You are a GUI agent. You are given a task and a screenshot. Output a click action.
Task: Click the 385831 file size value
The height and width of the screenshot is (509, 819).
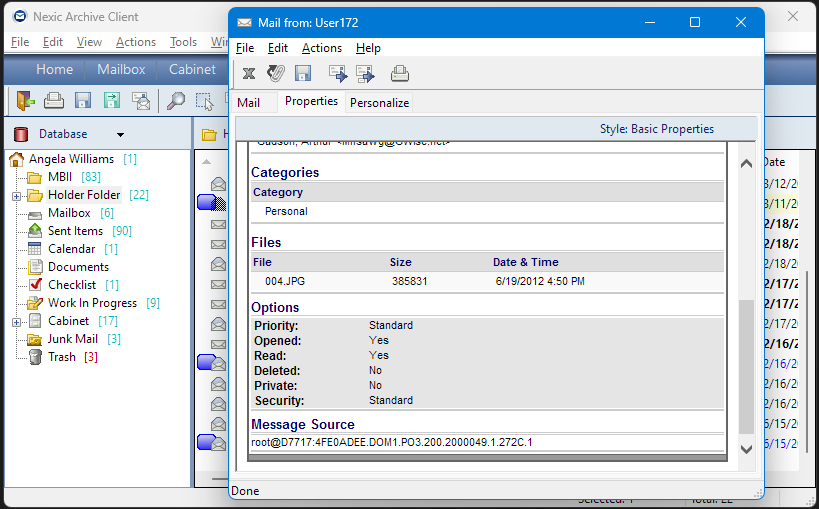pyautogui.click(x=410, y=282)
